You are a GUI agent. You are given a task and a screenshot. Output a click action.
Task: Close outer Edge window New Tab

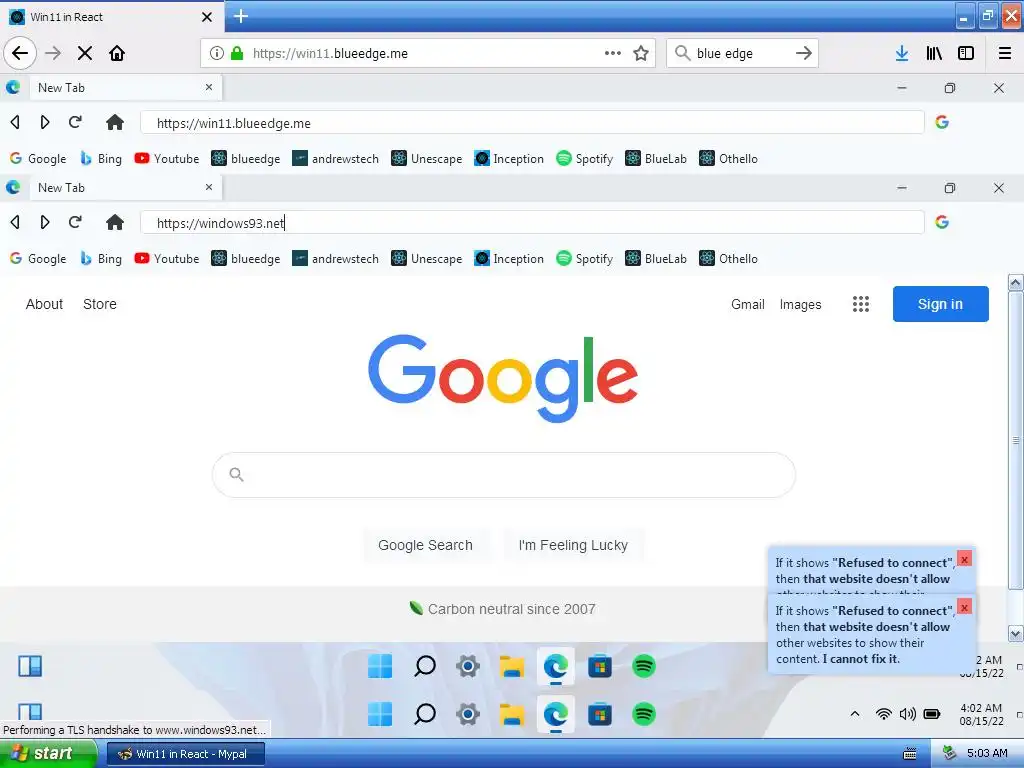coord(209,87)
